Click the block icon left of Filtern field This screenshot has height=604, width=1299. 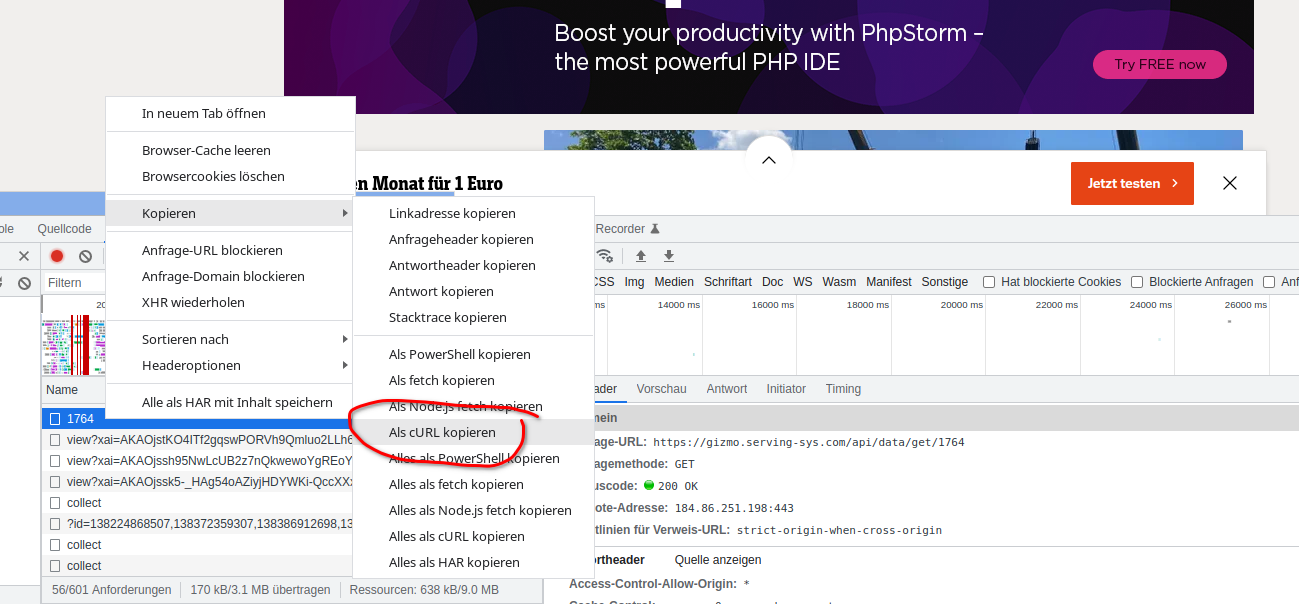coord(24,283)
